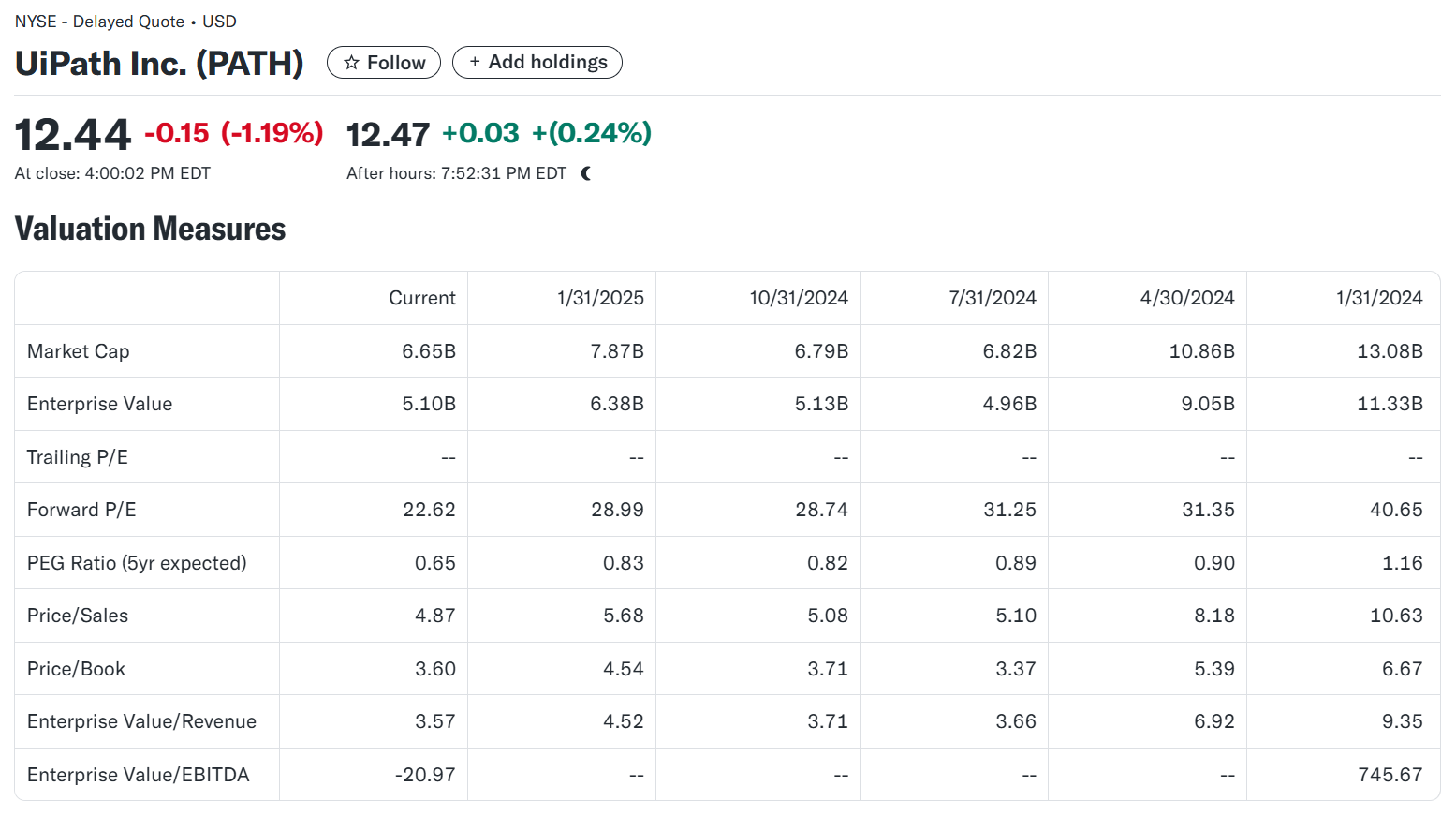Click the star icon in Follow button
This screenshot has height=816, width=1456.
[352, 63]
